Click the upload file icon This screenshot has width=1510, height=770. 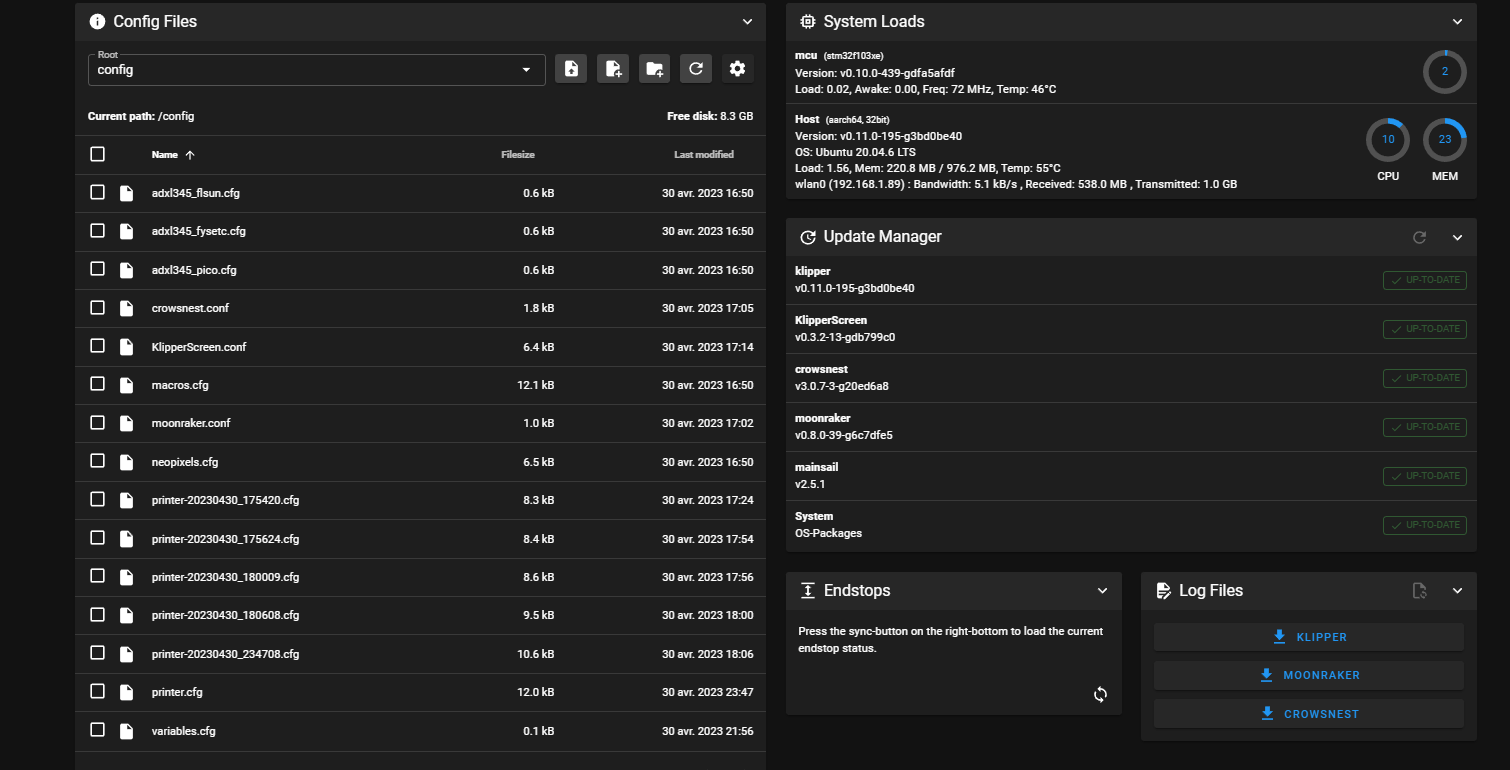point(571,69)
